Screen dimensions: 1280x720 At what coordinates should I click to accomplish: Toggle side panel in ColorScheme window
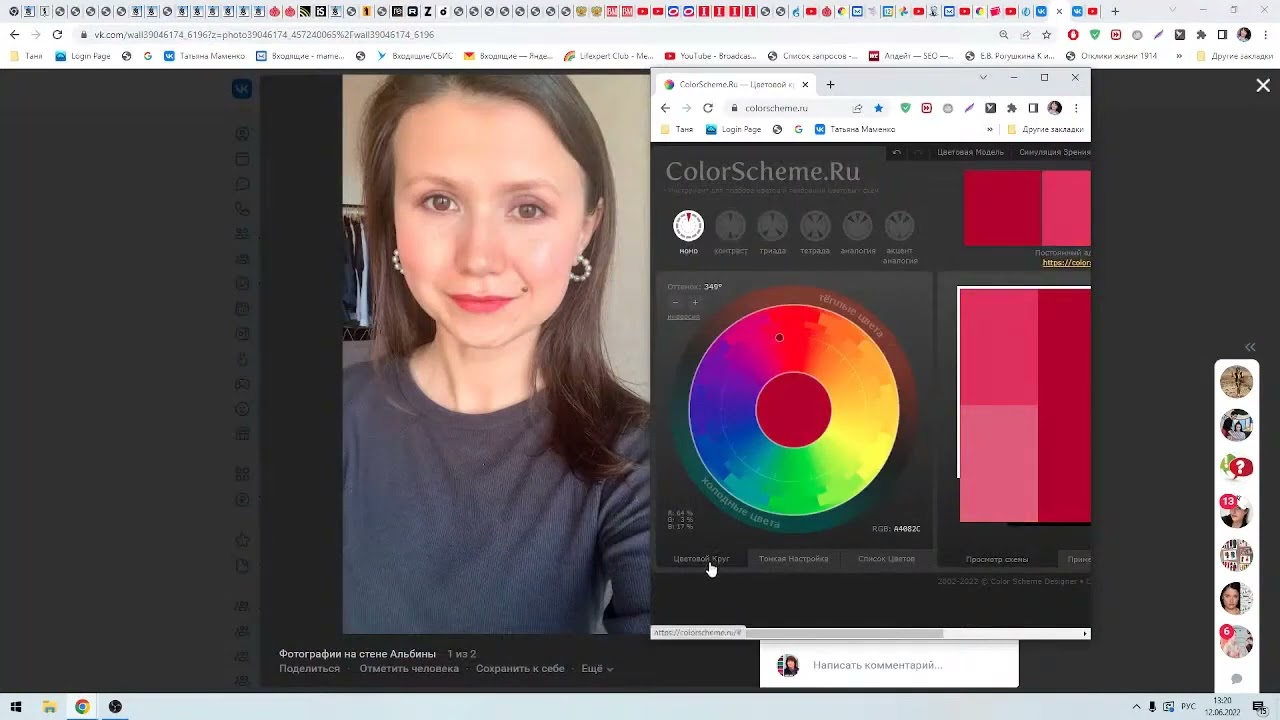tap(1033, 108)
